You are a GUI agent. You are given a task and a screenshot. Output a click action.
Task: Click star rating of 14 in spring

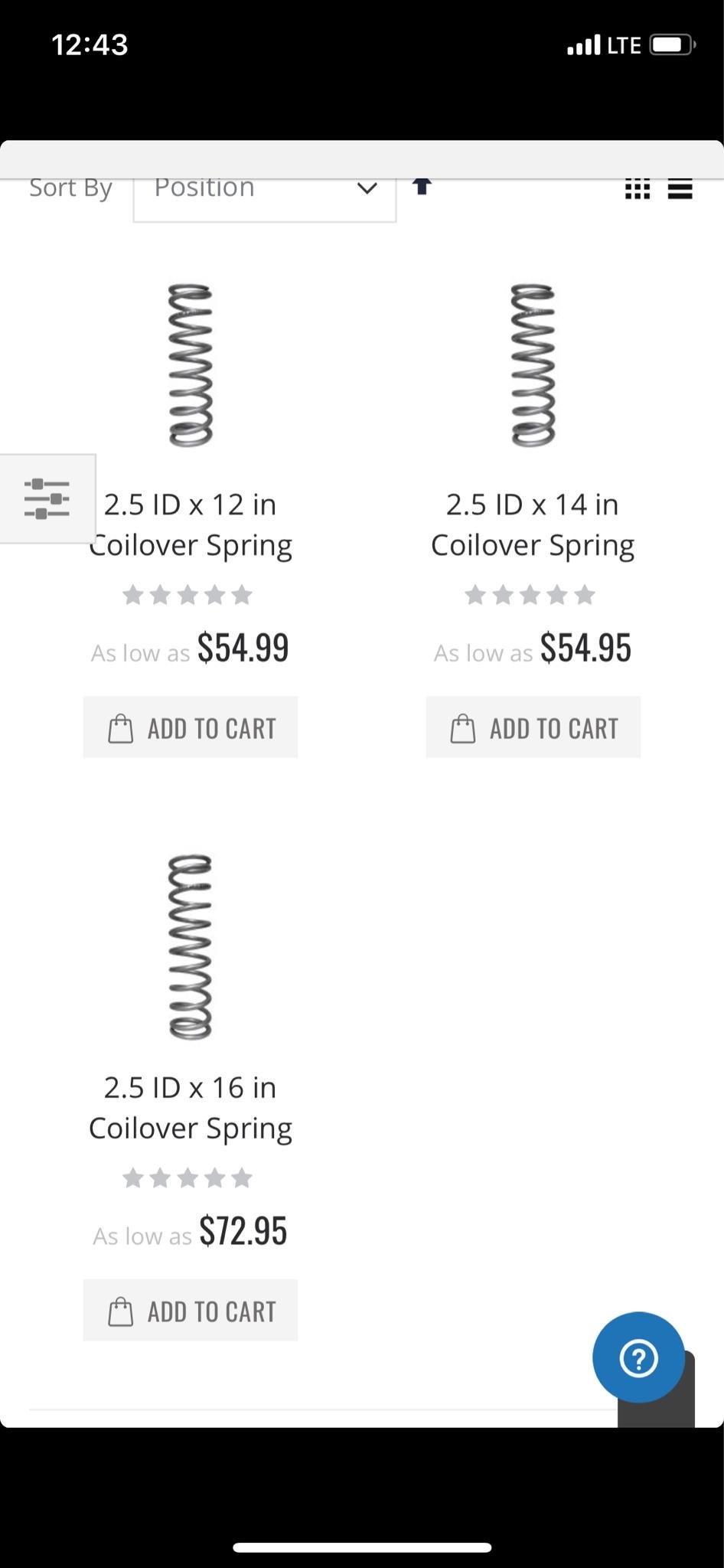coord(530,595)
